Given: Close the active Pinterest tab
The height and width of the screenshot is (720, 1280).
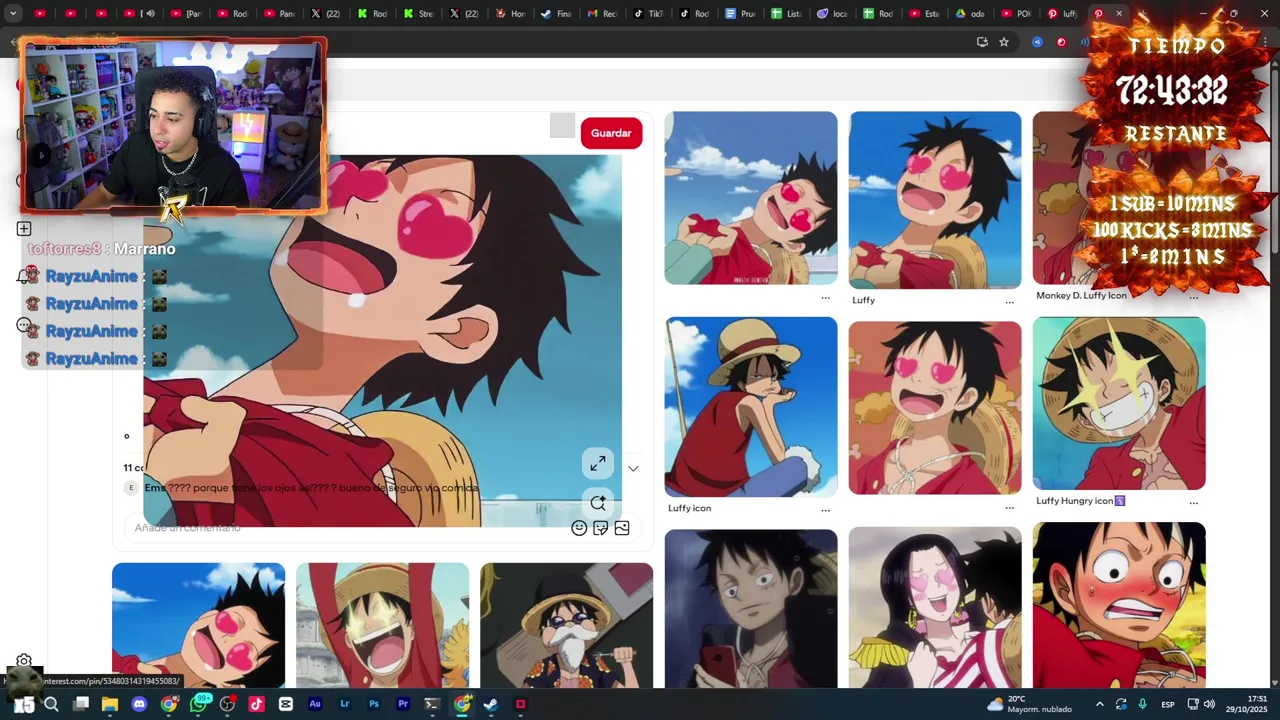Looking at the screenshot, I should click(x=1119, y=14).
